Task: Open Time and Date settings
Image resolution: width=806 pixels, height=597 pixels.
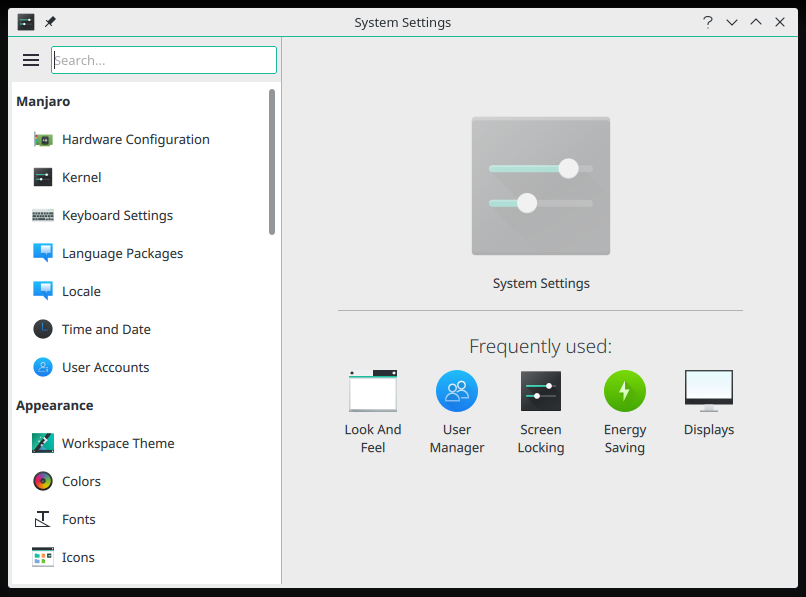Action: click(107, 329)
